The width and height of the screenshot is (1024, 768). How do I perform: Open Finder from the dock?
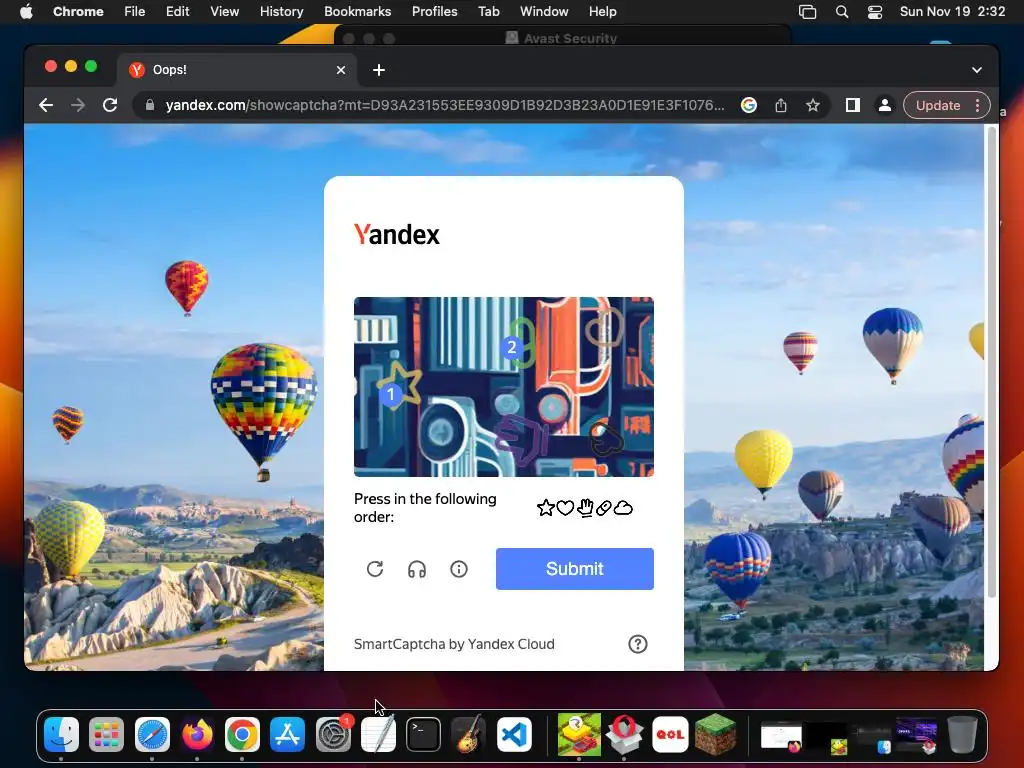point(61,735)
